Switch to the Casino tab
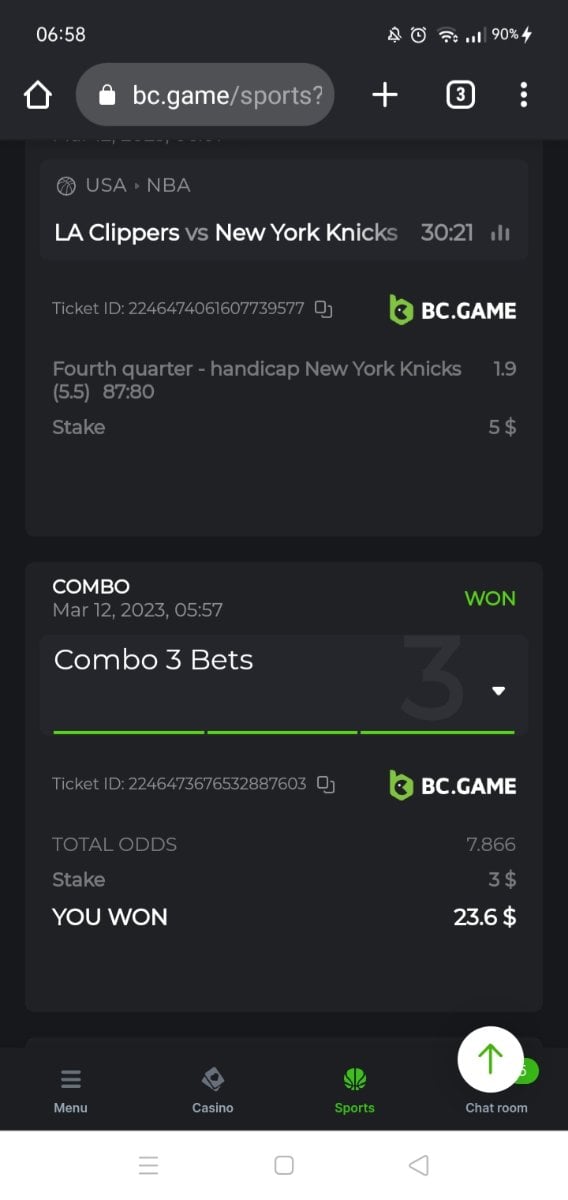 (x=213, y=1090)
